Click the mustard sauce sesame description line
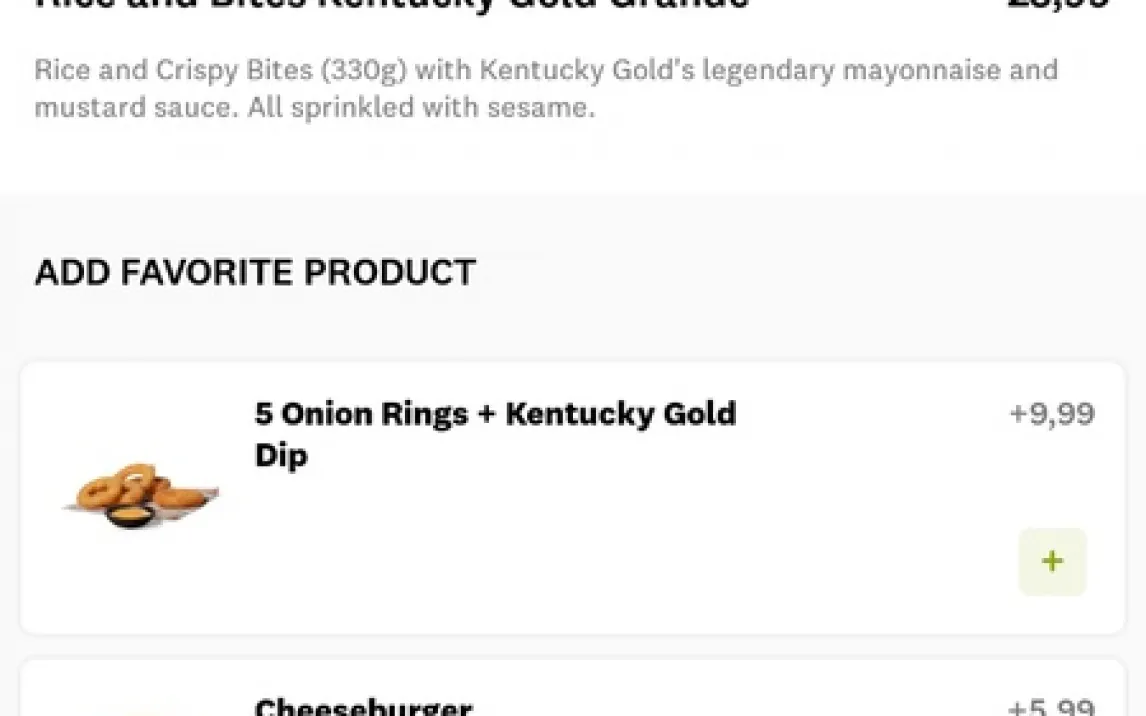The image size is (1146, 716). (314, 108)
